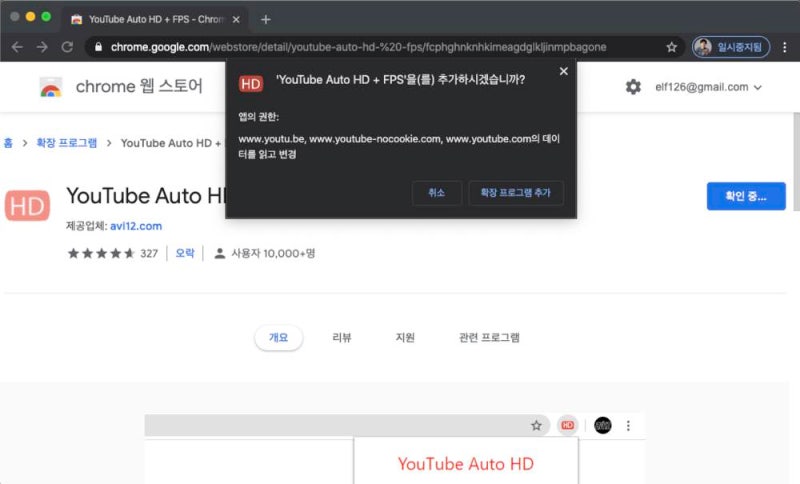Click the user count person icon
Viewport: 800px width, 484px height.
(x=219, y=253)
